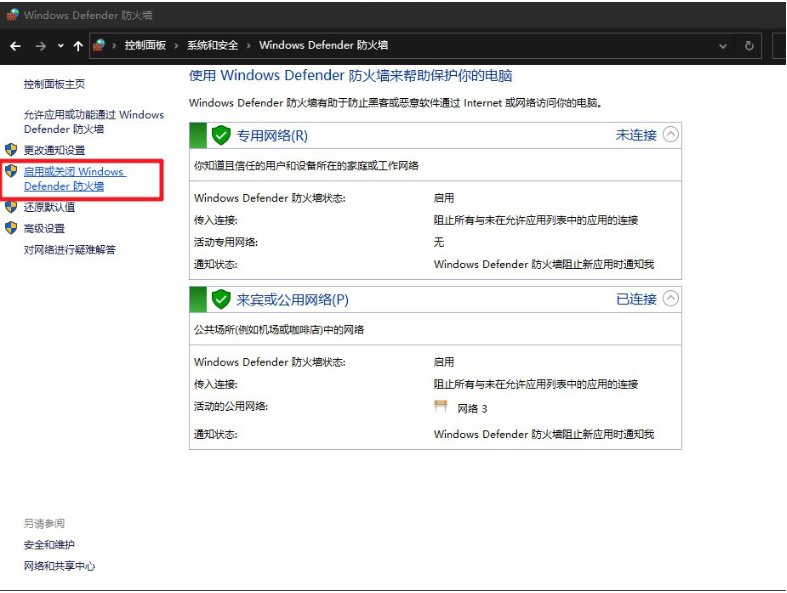The height and width of the screenshot is (593, 787).
Task: Select the 控制面板 breadcrumb
Action: click(x=145, y=46)
